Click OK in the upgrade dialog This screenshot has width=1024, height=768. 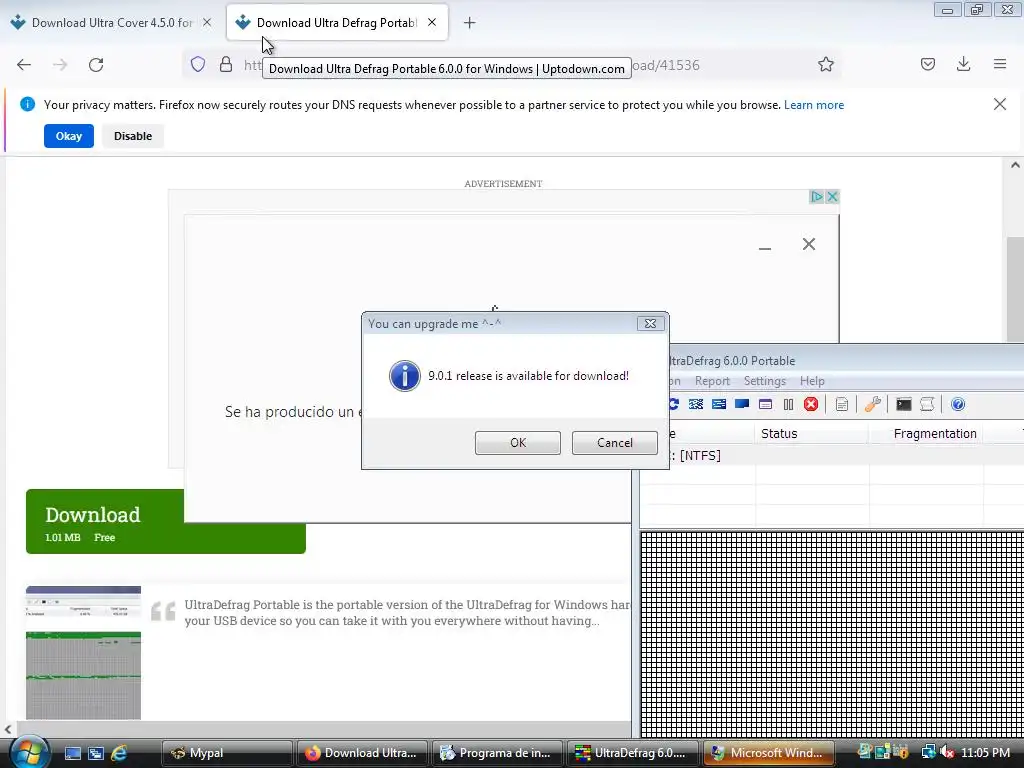point(517,443)
